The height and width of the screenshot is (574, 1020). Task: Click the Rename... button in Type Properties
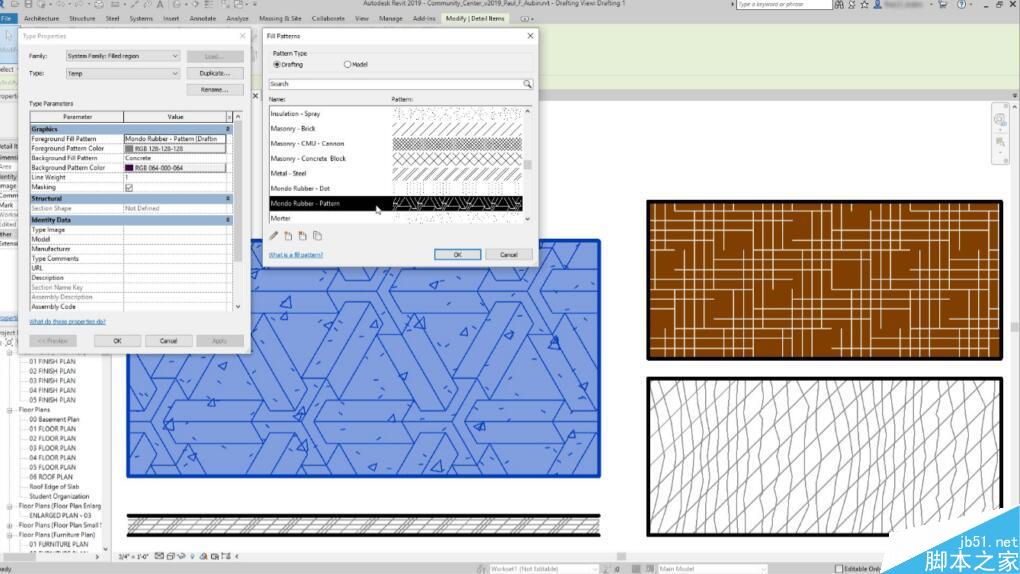coord(215,90)
